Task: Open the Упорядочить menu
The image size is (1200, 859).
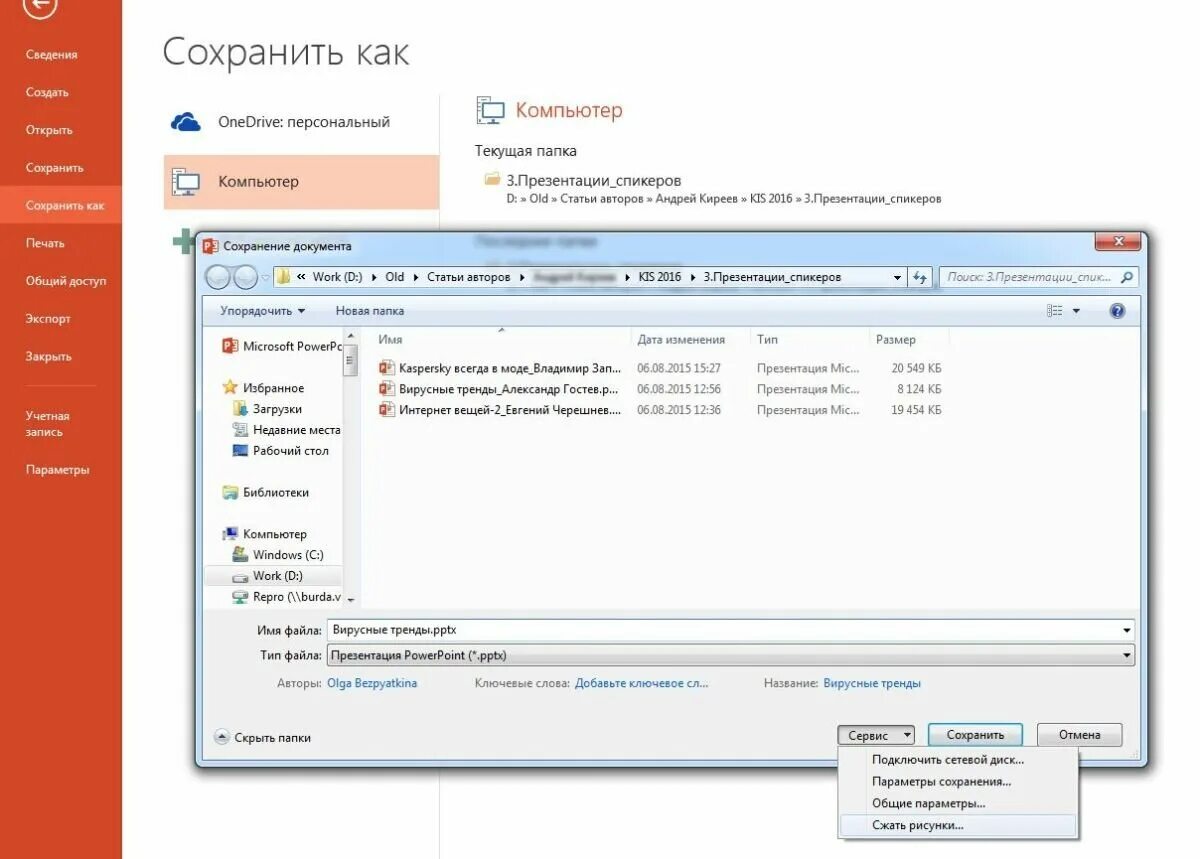Action: click(x=263, y=311)
